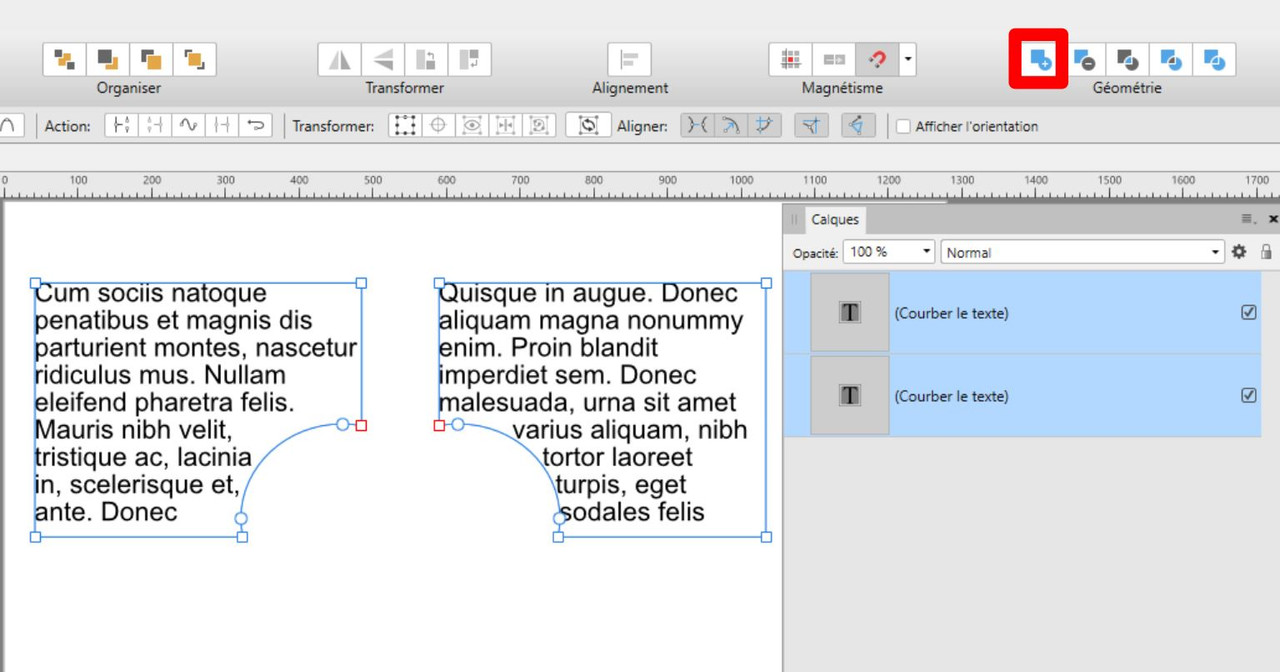Screen dimensions: 1280x672
Task: Open blend options gear in Calques panel
Action: [x=1239, y=252]
